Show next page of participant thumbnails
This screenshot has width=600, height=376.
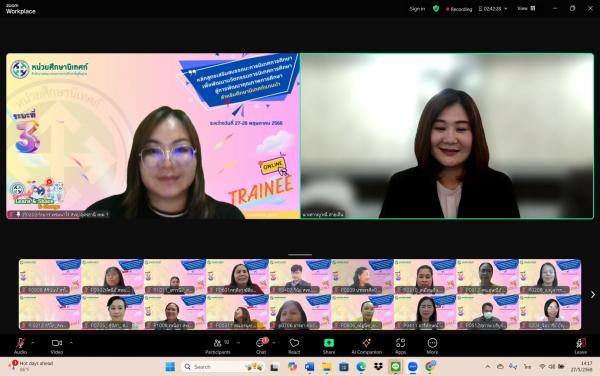tap(593, 295)
